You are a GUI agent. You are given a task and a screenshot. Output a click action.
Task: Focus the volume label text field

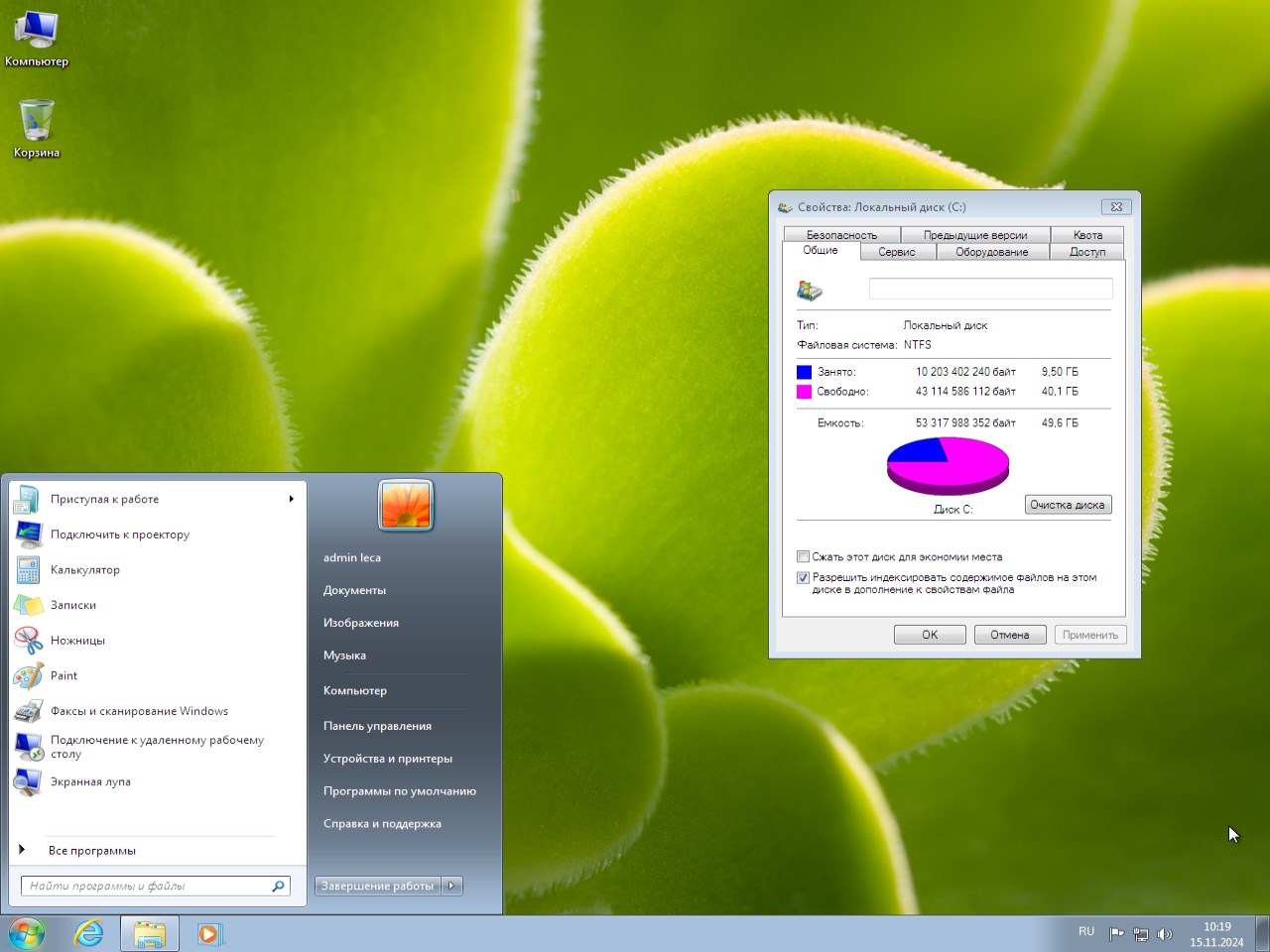tap(990, 289)
